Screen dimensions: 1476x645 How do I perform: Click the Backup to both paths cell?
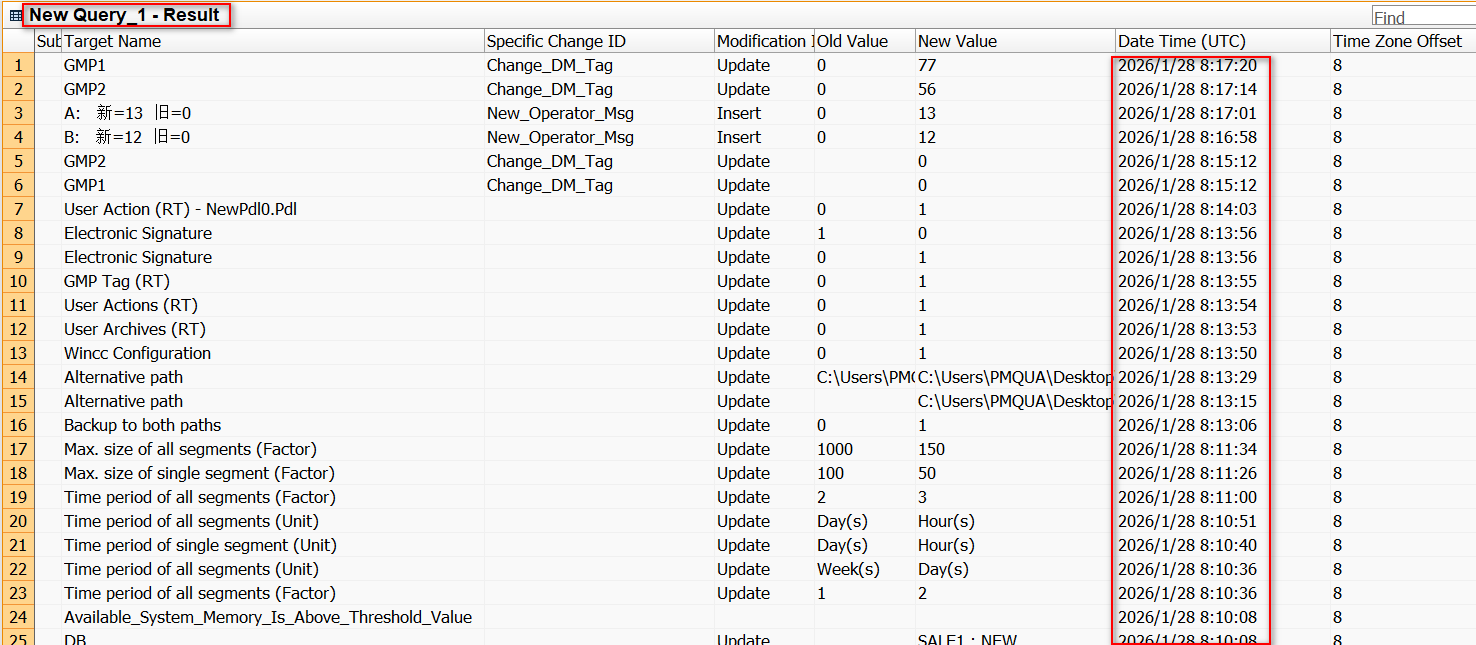142,425
